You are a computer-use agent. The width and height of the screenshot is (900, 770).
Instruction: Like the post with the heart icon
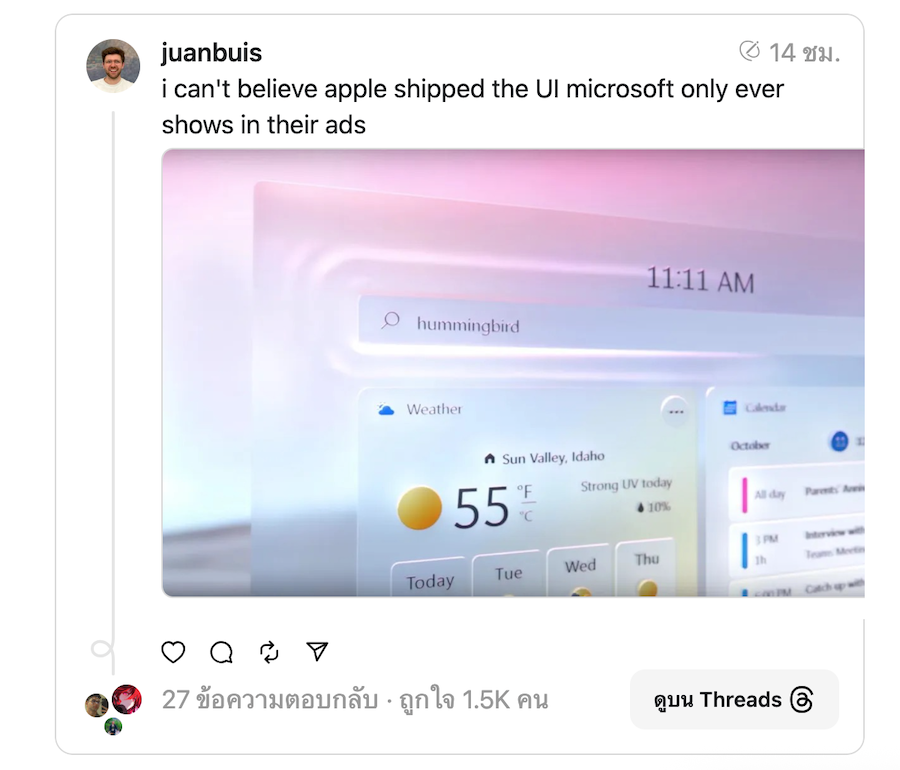173,652
